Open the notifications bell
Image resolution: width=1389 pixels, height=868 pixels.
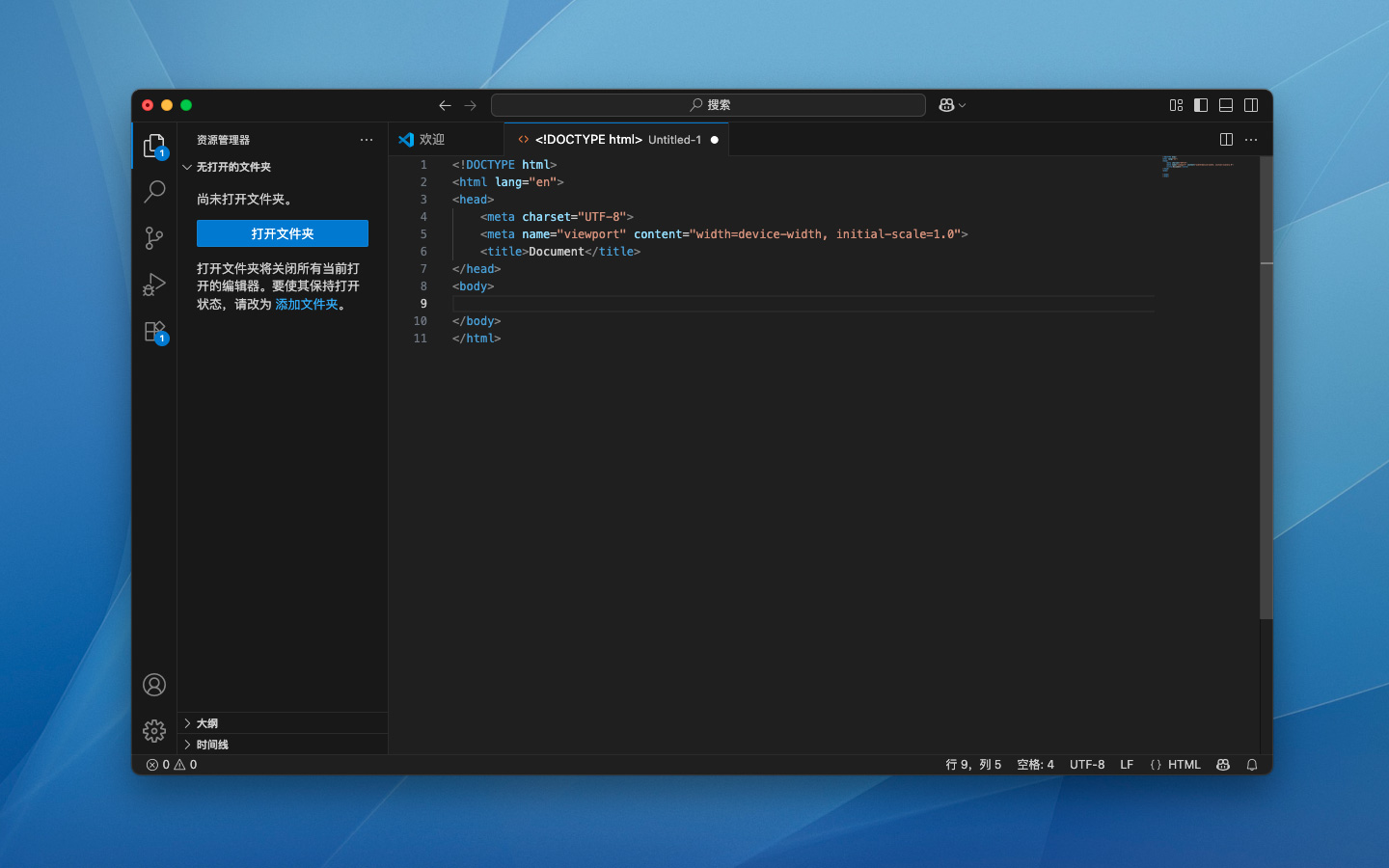click(x=1252, y=765)
